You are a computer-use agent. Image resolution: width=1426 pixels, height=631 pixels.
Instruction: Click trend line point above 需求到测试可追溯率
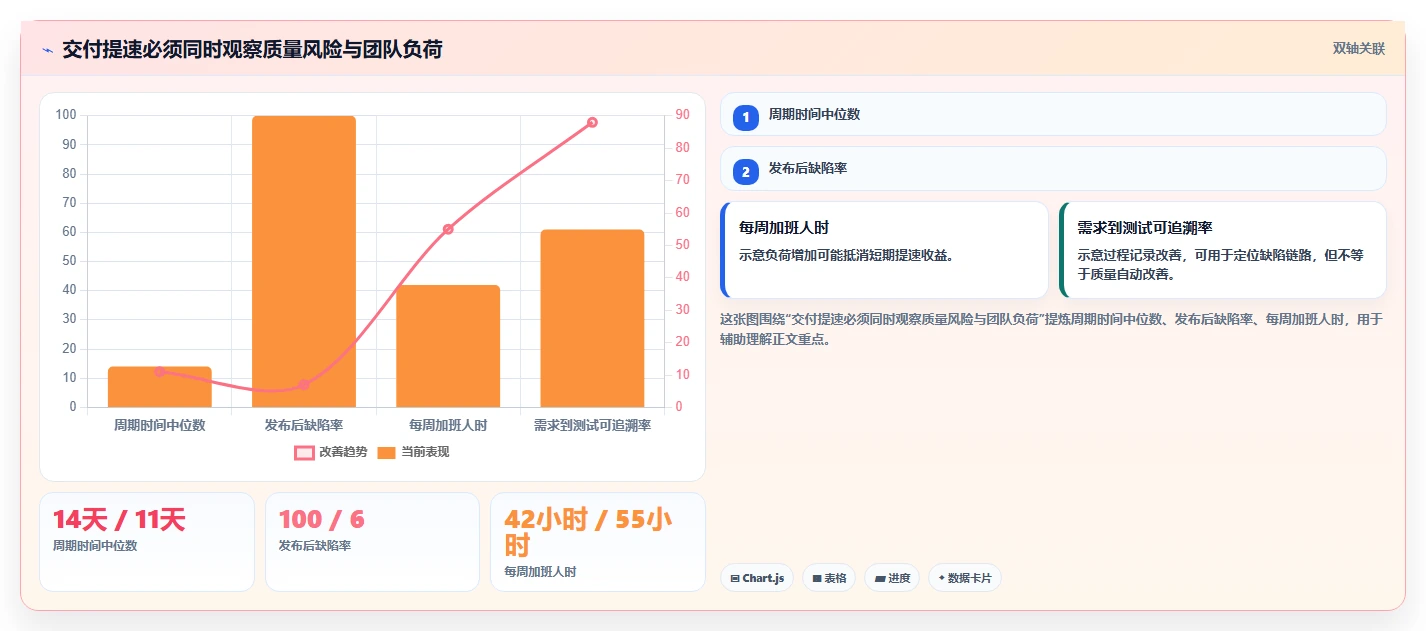(x=592, y=122)
